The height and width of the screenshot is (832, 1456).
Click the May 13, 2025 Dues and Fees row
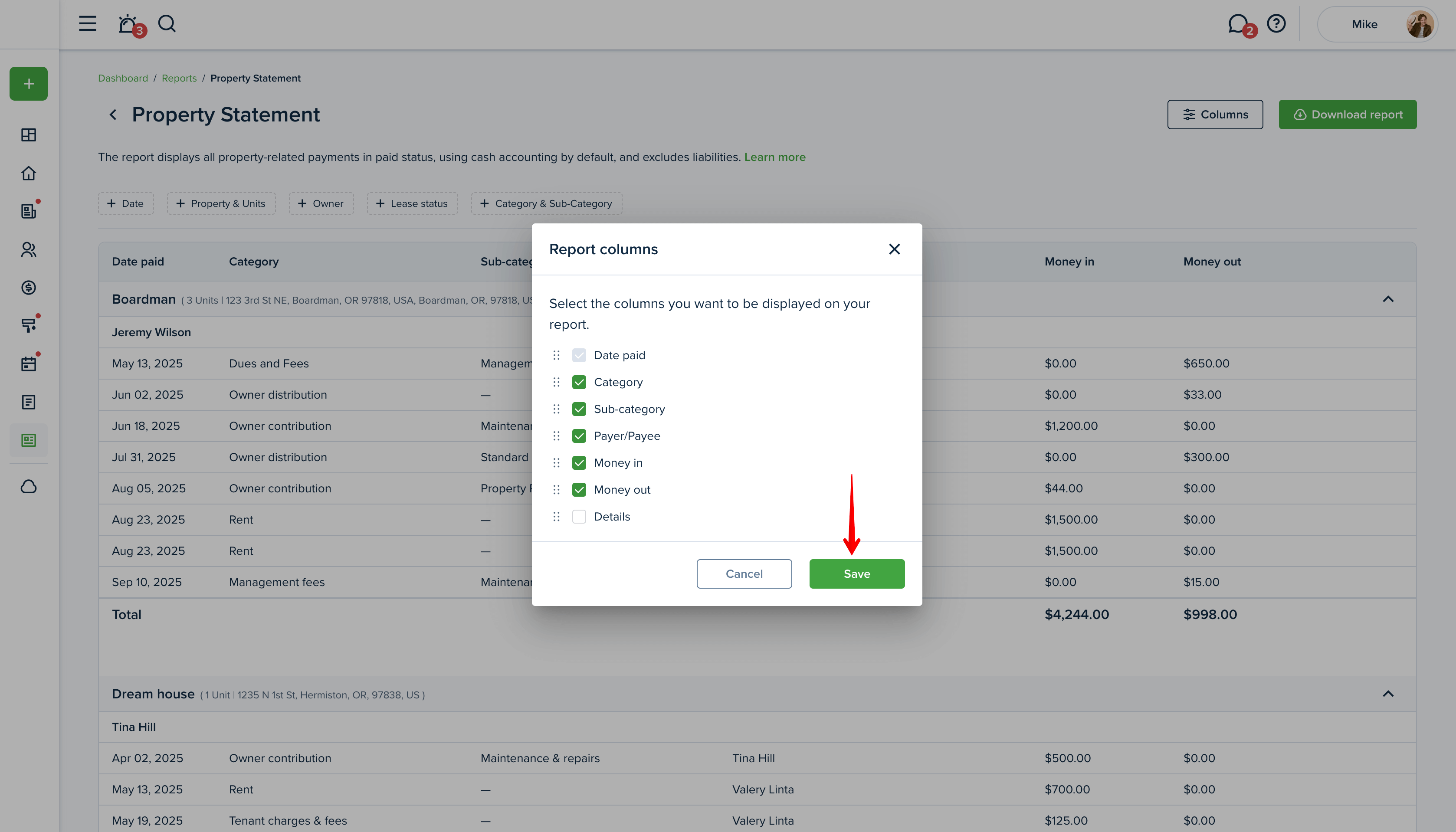[757, 364]
